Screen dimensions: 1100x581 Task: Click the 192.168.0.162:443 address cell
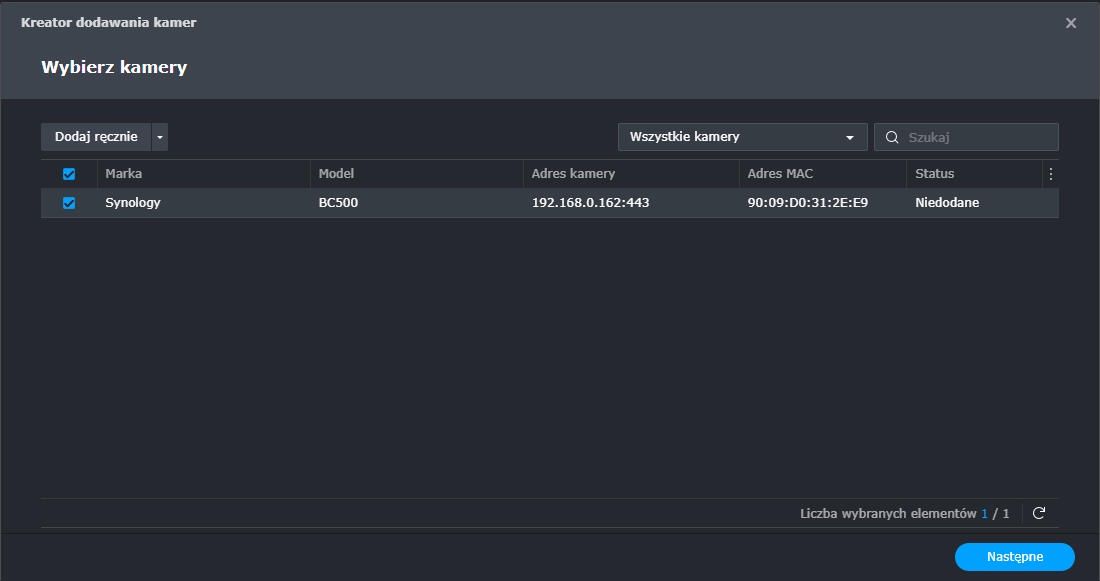click(x=590, y=203)
